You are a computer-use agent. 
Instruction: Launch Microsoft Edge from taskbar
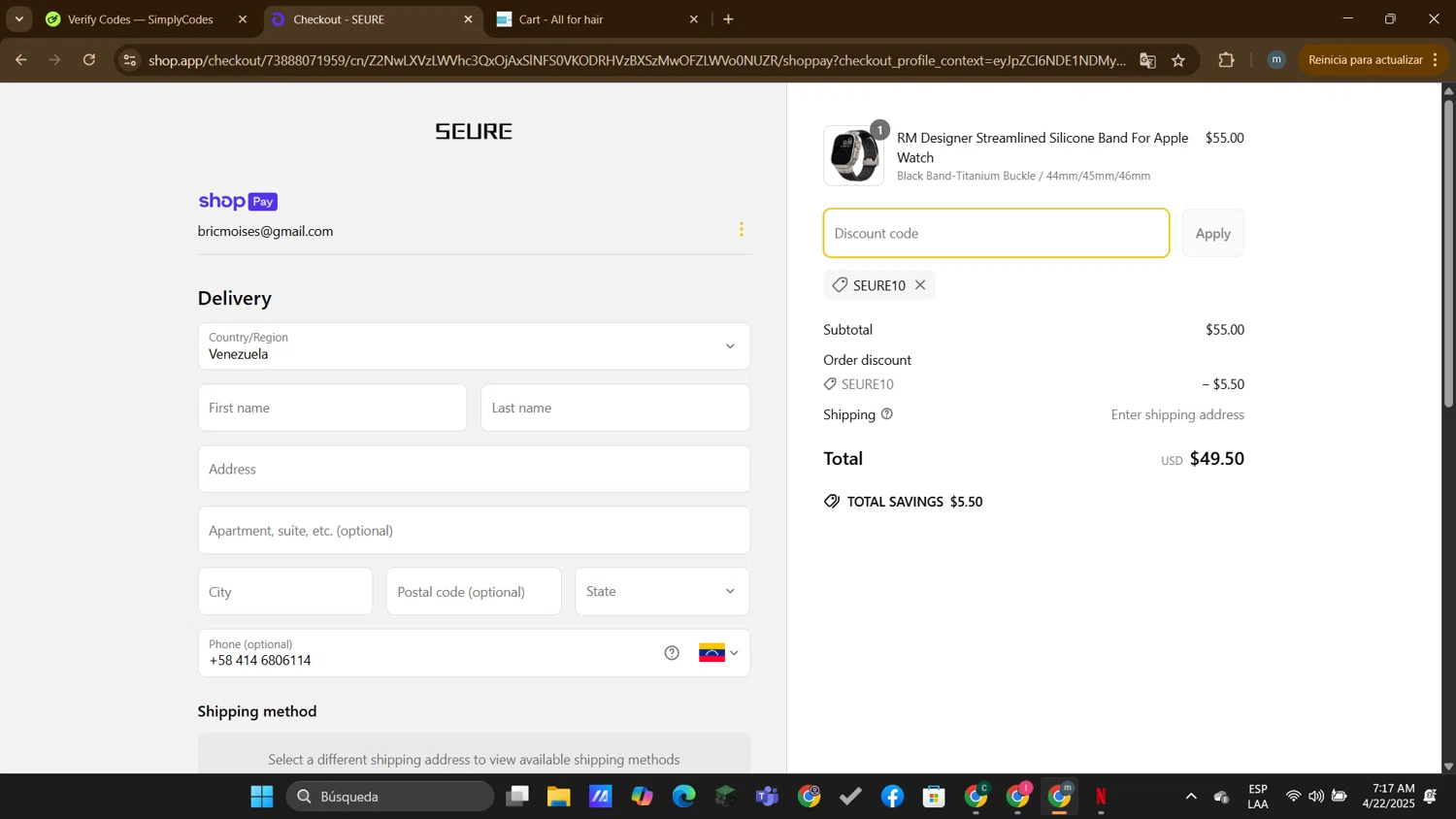[x=684, y=797]
